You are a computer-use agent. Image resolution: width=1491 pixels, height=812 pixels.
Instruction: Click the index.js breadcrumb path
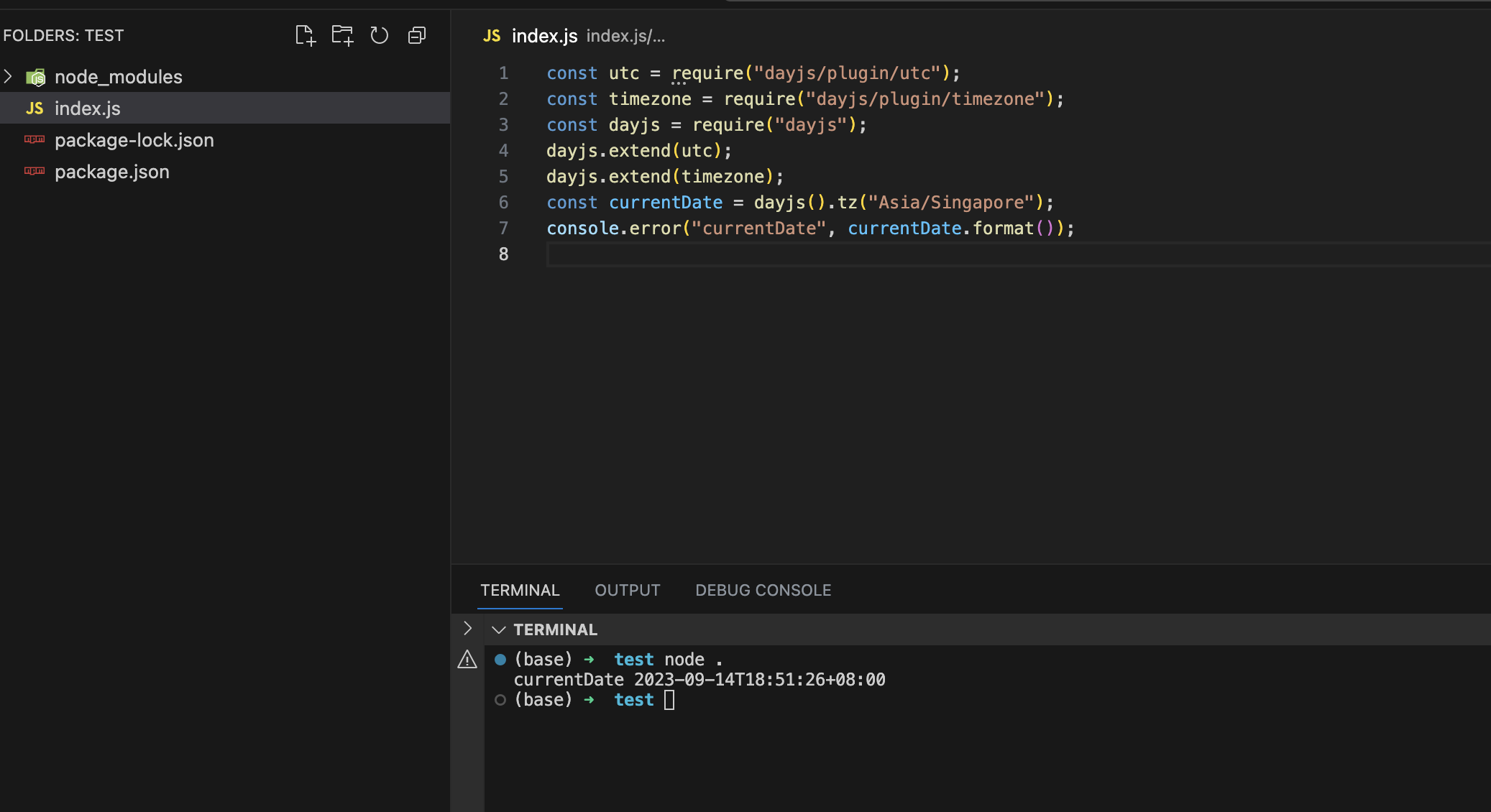625,36
